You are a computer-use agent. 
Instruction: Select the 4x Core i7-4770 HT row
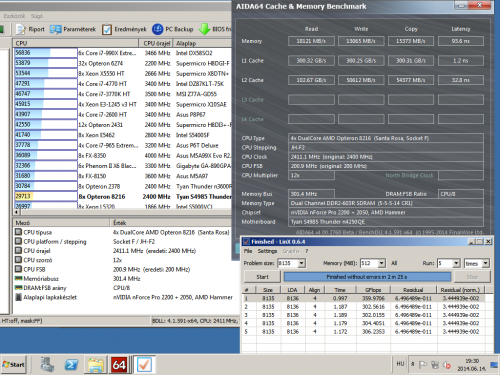[x=123, y=84]
